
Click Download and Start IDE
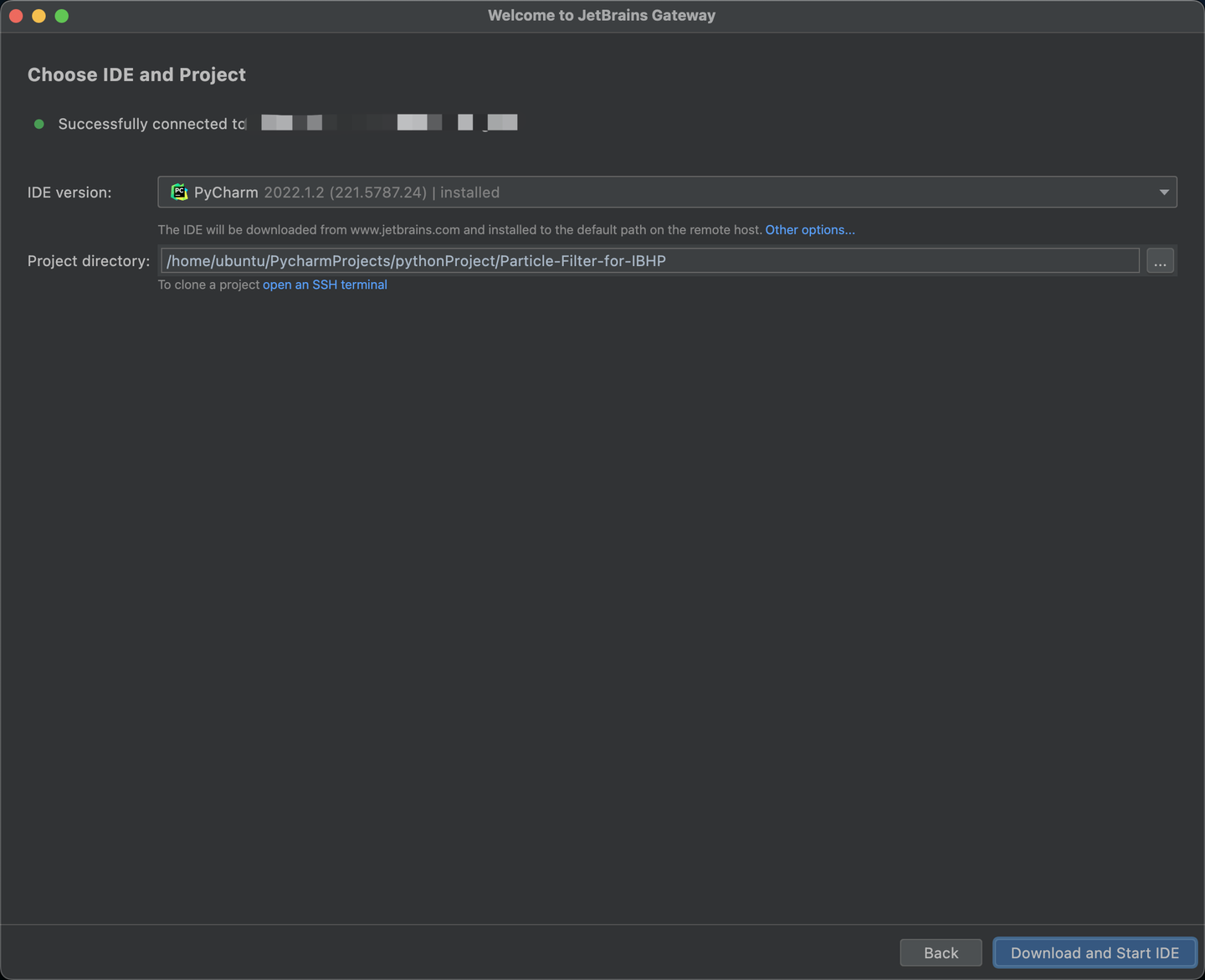[1095, 953]
